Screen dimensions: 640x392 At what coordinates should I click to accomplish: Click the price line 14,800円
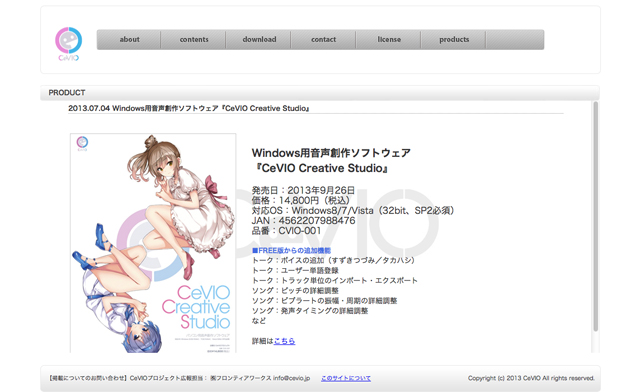[x=301, y=200]
